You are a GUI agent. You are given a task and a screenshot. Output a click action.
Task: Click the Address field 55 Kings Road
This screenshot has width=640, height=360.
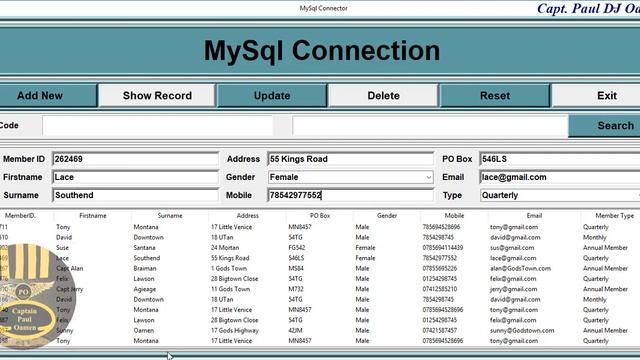click(x=351, y=159)
